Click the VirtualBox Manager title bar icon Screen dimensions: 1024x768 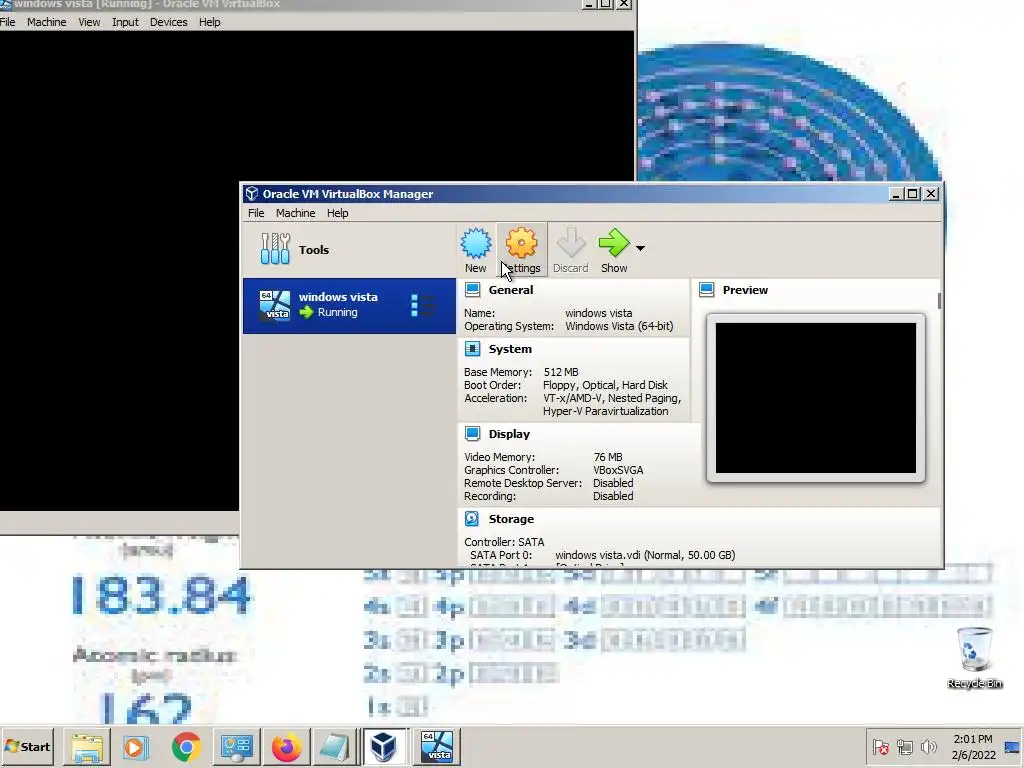[x=251, y=193]
